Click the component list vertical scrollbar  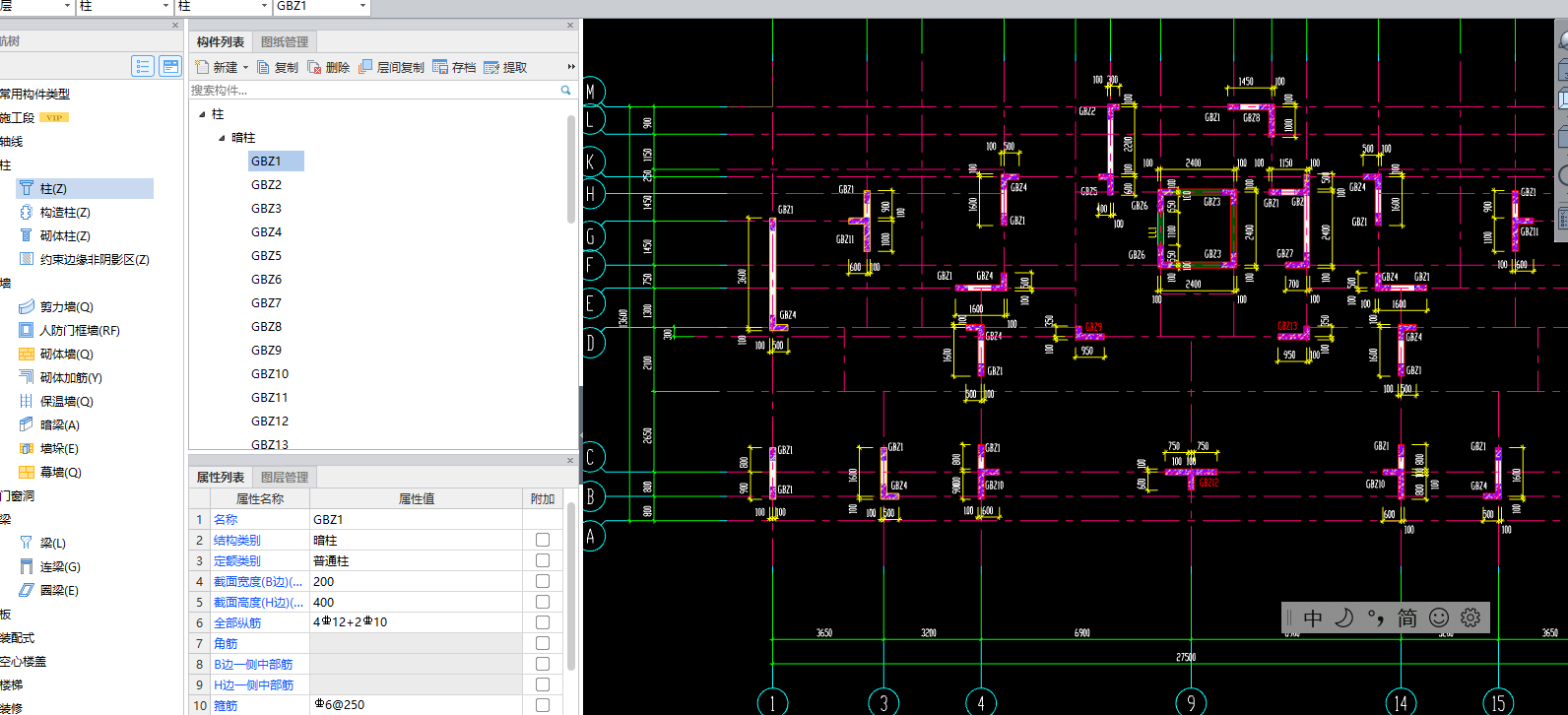pyautogui.click(x=571, y=168)
